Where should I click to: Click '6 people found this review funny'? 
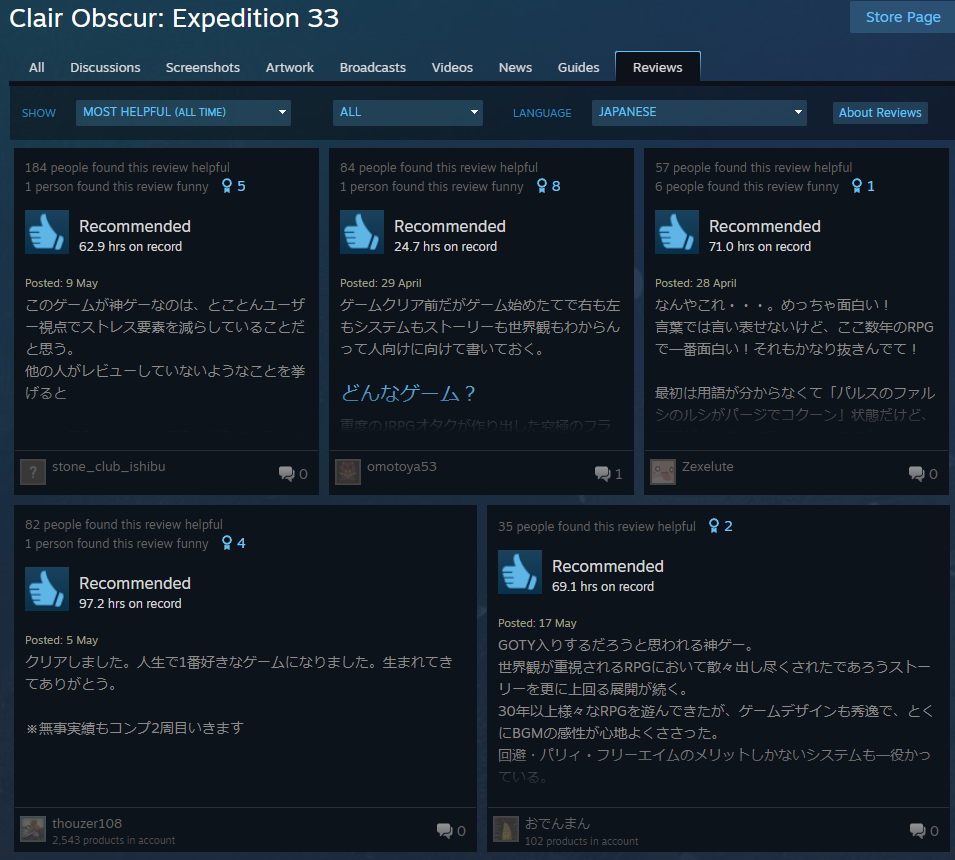coord(747,187)
